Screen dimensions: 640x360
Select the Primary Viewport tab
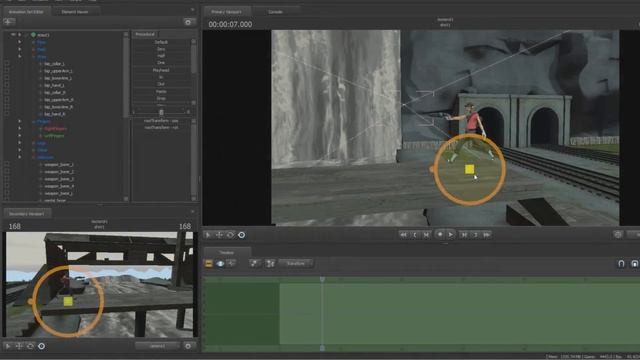point(227,12)
